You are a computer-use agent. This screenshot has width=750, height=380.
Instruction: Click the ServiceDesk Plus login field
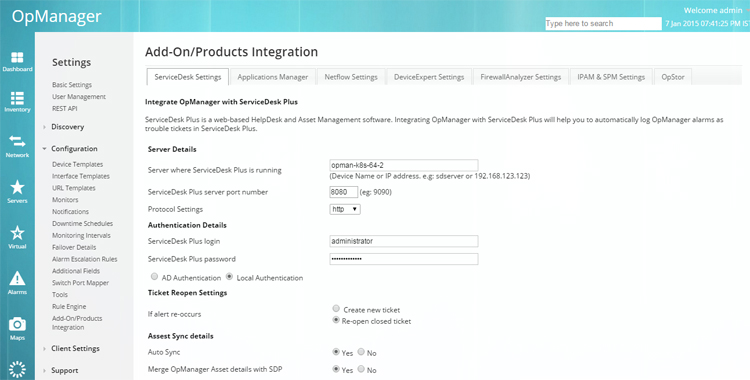[x=404, y=241]
